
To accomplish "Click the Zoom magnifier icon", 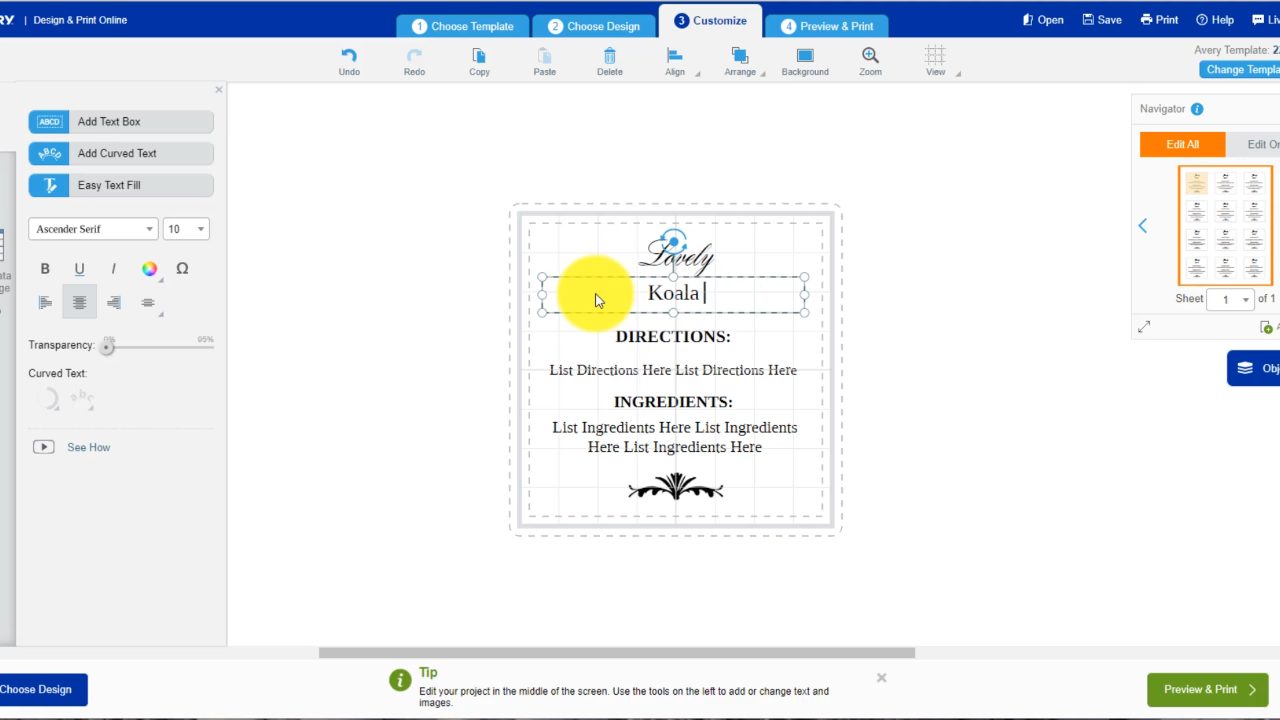I will [870, 56].
